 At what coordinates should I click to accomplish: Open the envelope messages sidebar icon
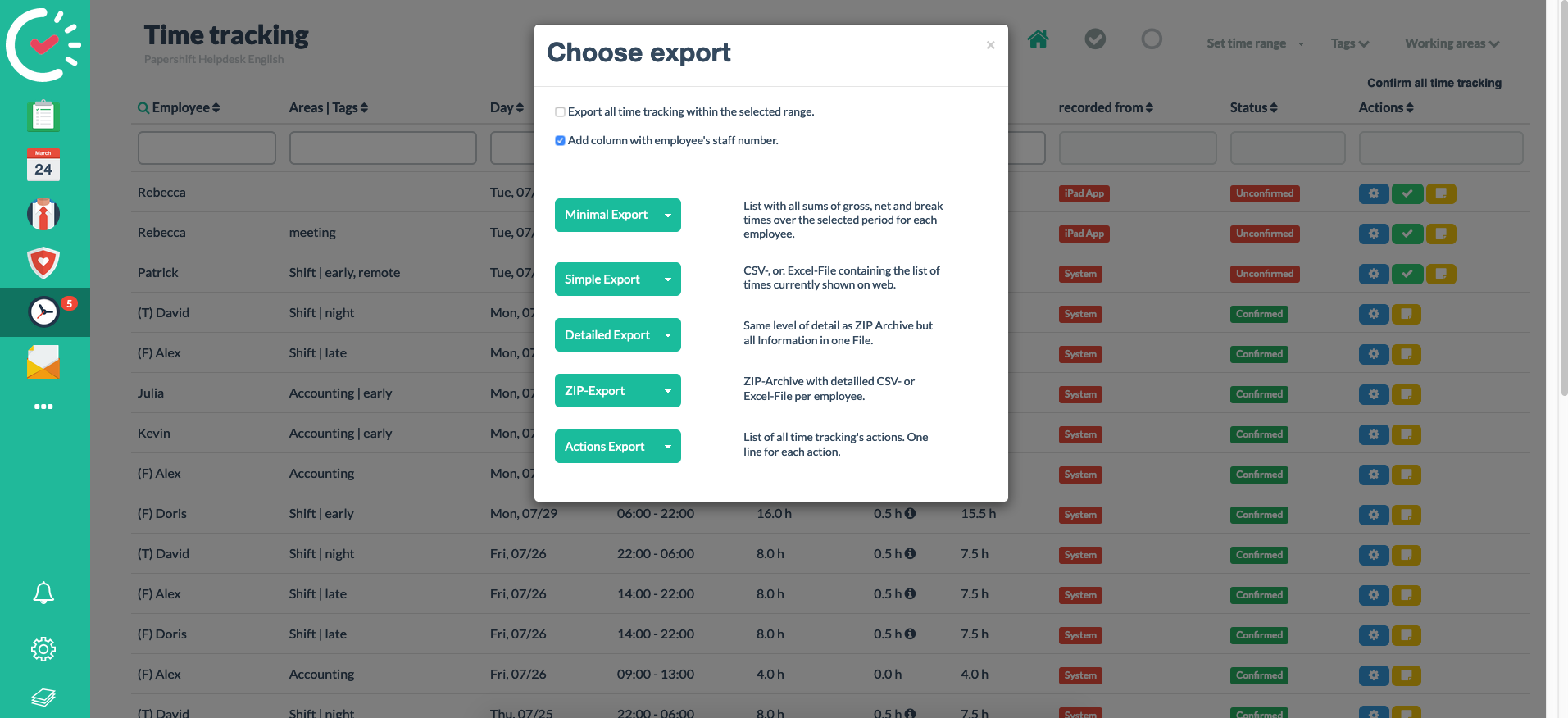click(43, 361)
